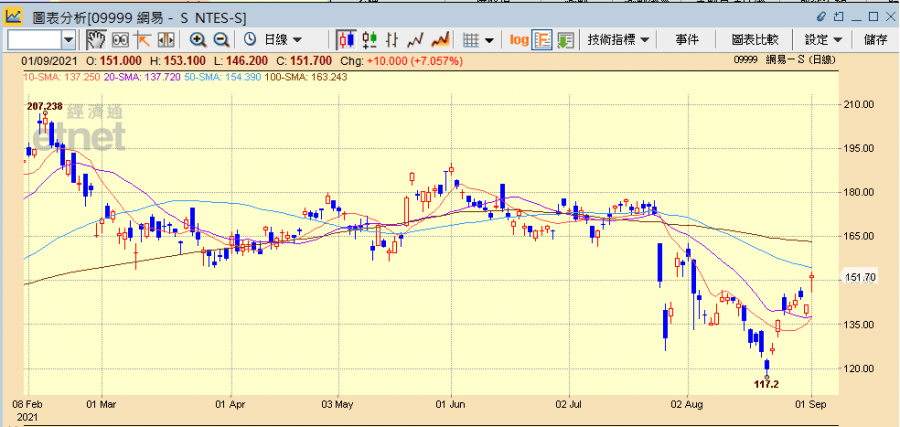
Task: Click the 事件 button
Action: [x=687, y=40]
